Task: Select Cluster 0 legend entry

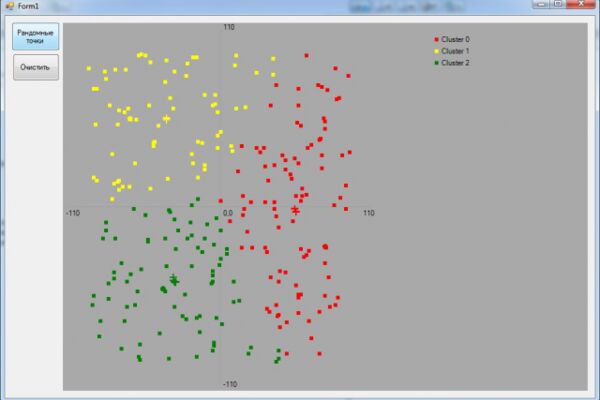Action: click(x=452, y=39)
